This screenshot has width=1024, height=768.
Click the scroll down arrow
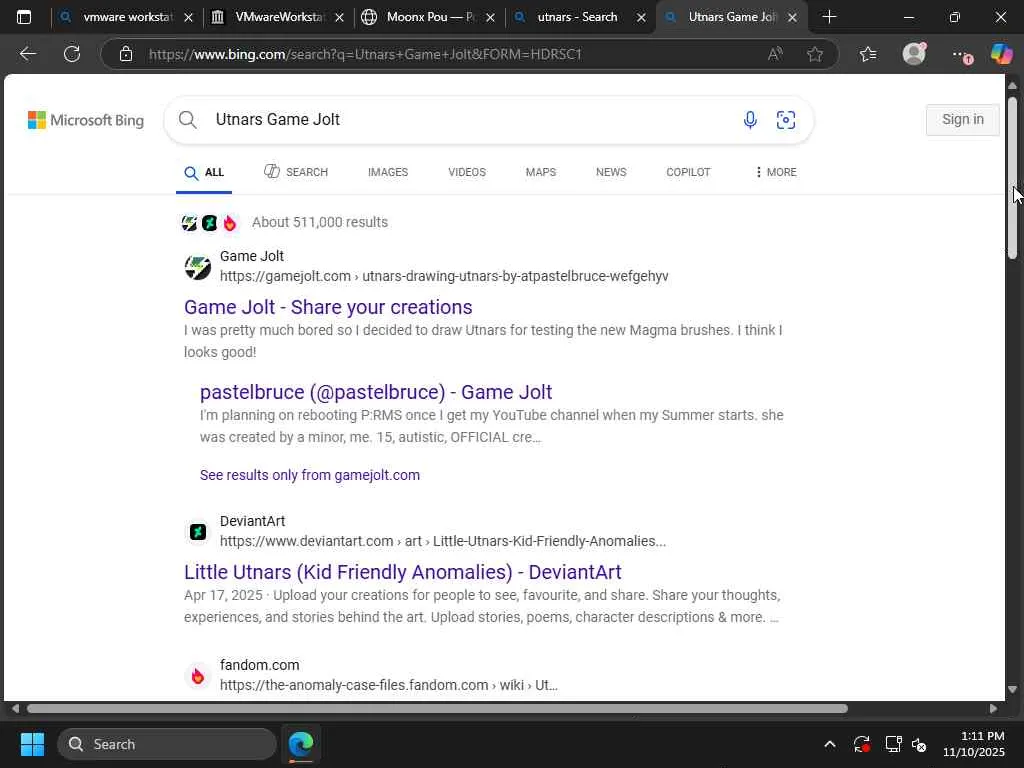[x=1012, y=689]
